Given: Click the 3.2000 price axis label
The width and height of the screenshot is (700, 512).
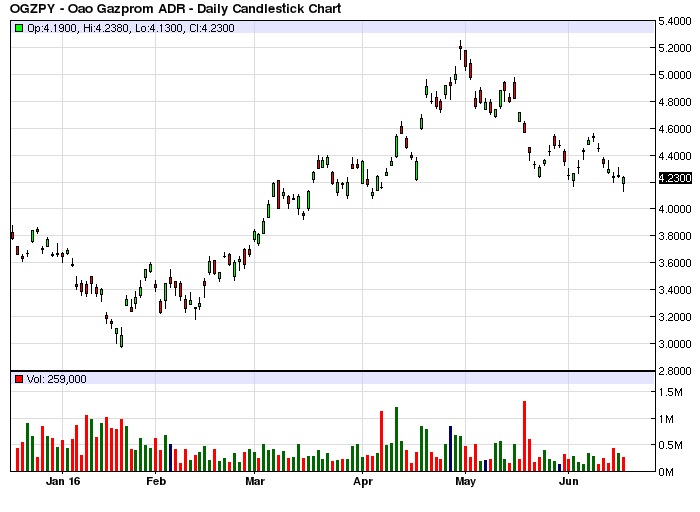Looking at the screenshot, I should [675, 316].
